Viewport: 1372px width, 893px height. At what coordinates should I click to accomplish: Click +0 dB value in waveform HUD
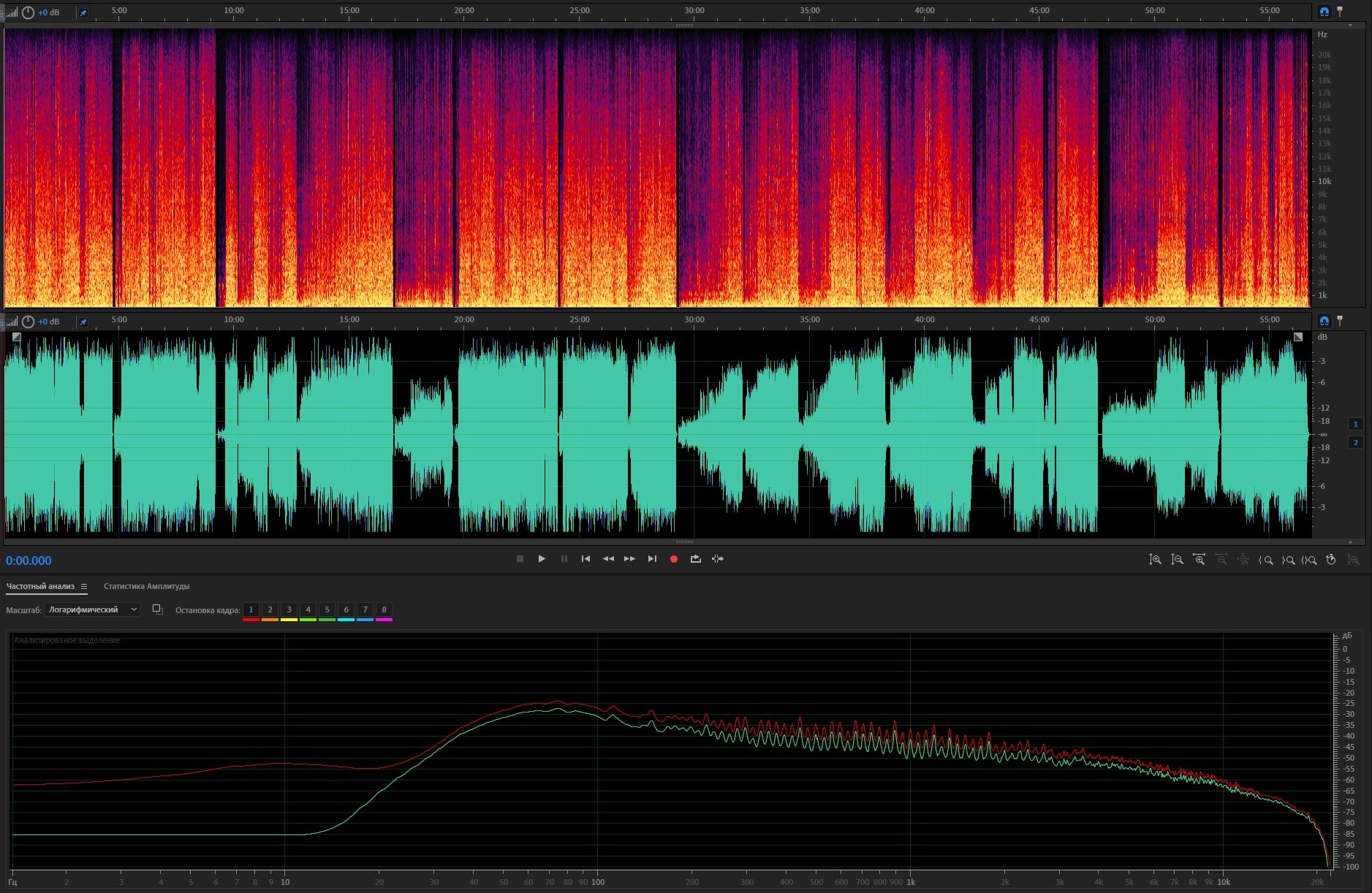click(x=49, y=322)
